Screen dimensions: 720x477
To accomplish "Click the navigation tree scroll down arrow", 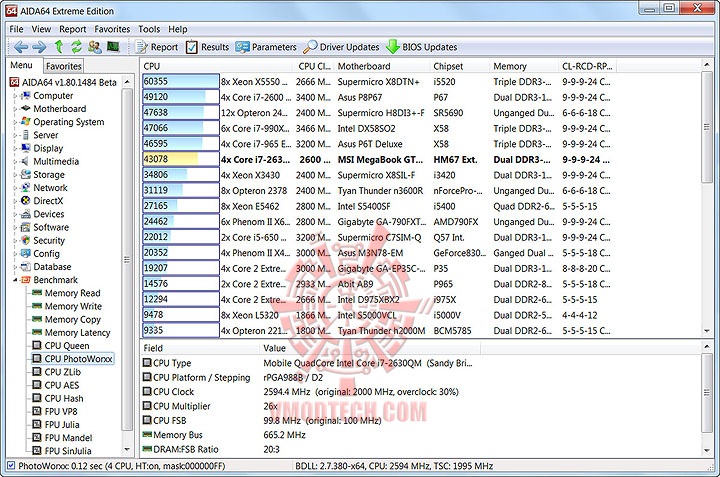I will coord(127,450).
